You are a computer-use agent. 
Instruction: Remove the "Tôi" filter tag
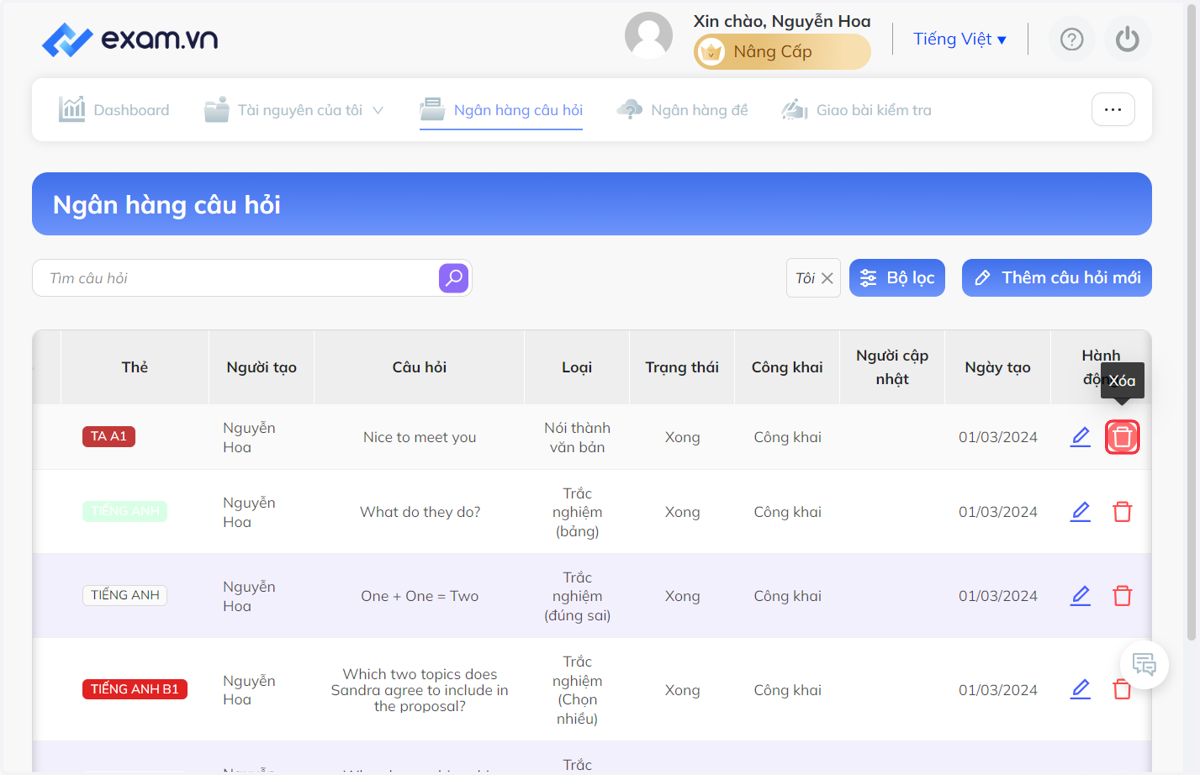click(x=827, y=278)
